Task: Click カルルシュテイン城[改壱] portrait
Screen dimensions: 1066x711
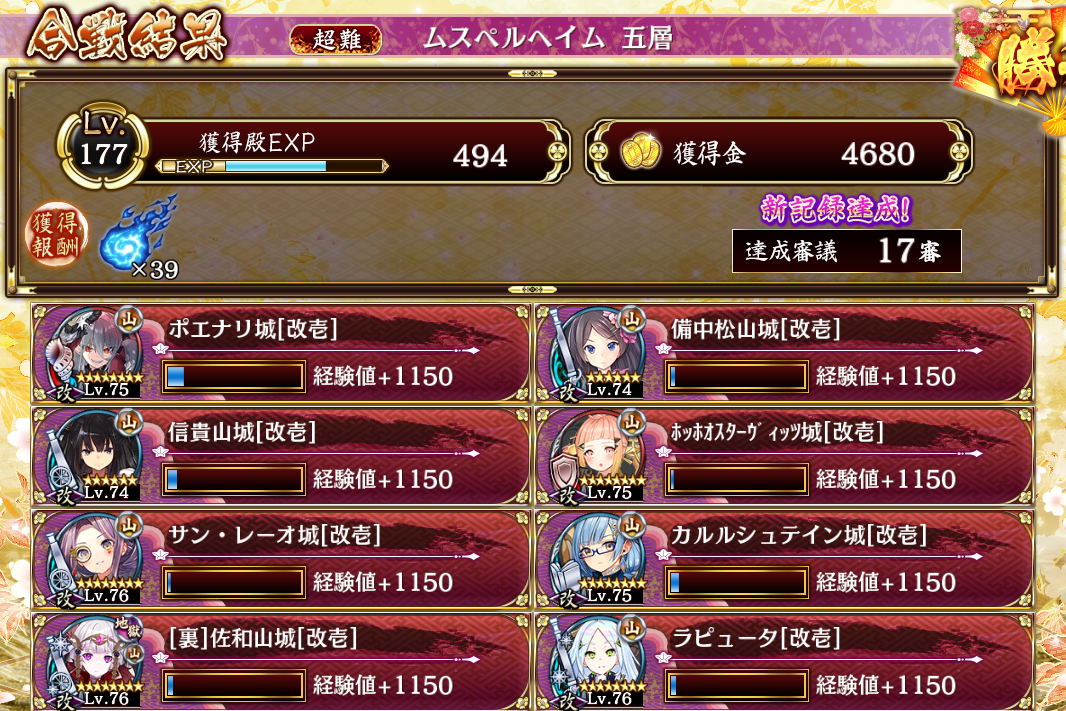Action: [596, 559]
